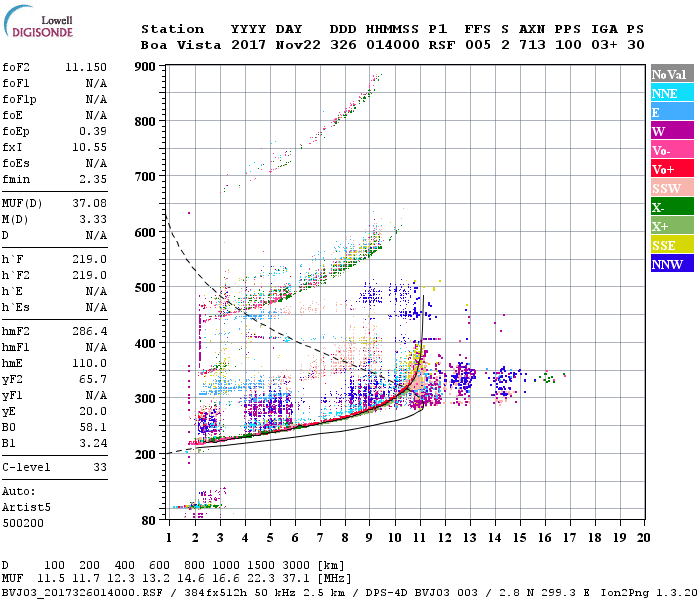700x600 pixels.
Task: Select the Vo- pink legend swatch
Action: (672, 150)
